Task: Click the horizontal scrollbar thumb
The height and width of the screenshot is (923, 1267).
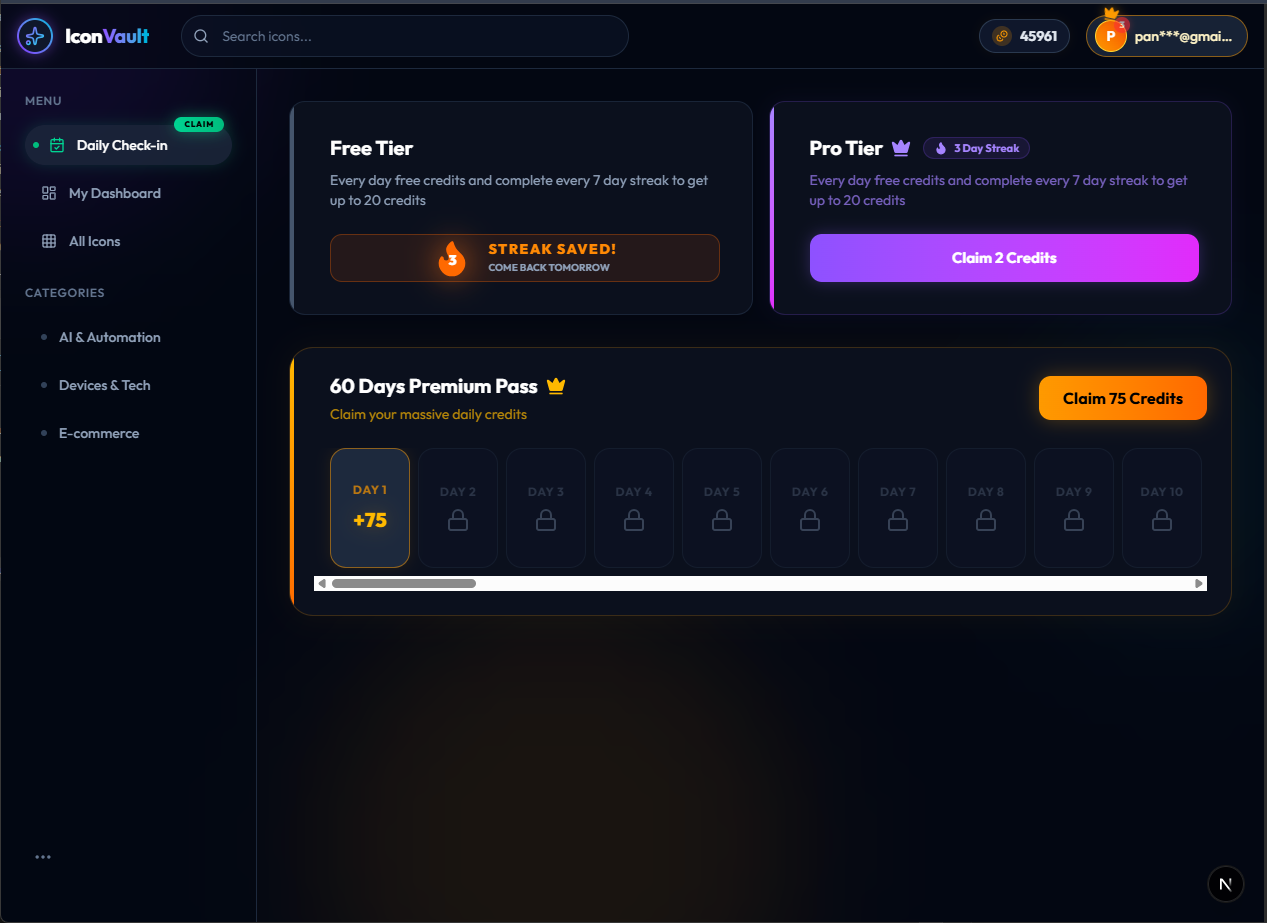Action: point(404,583)
